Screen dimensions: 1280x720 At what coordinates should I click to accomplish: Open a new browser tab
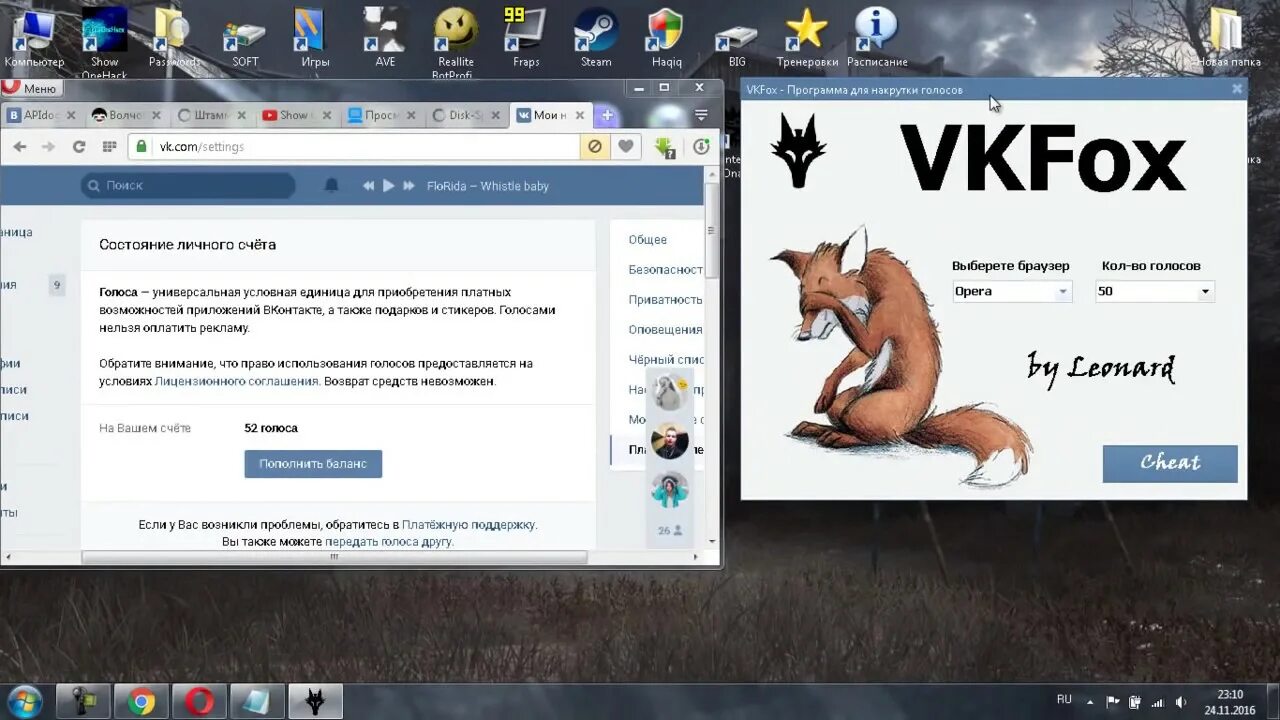[x=606, y=115]
